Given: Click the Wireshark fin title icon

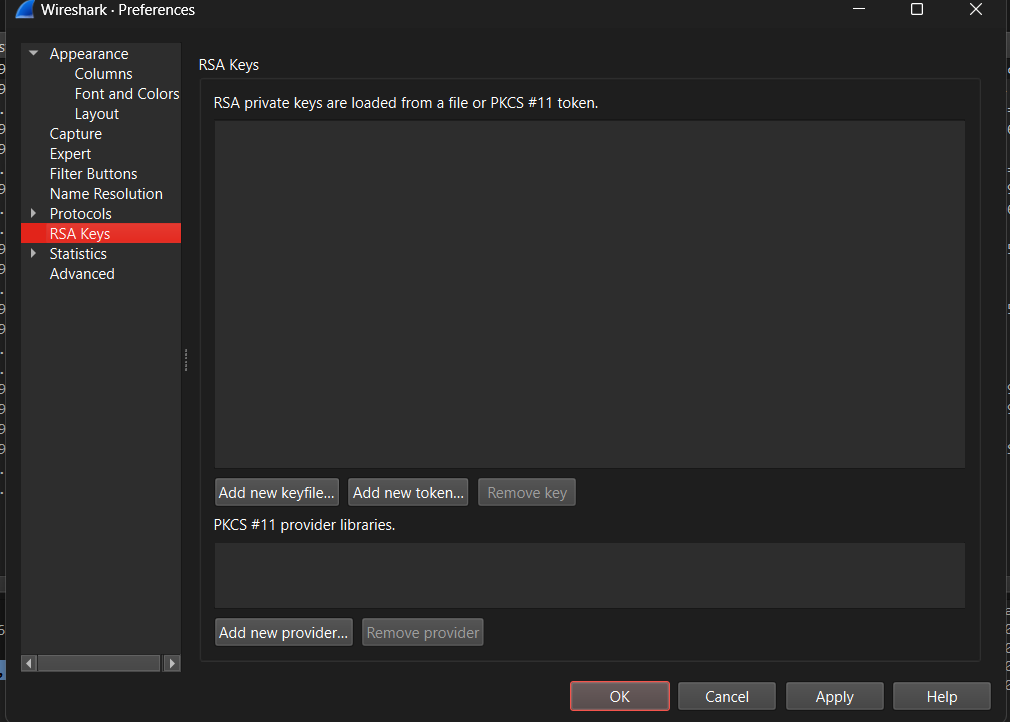Looking at the screenshot, I should tap(25, 10).
